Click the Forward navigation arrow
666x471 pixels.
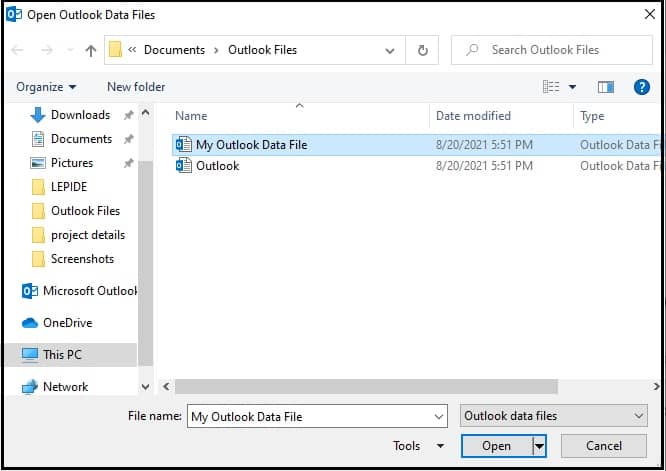[x=46, y=50]
